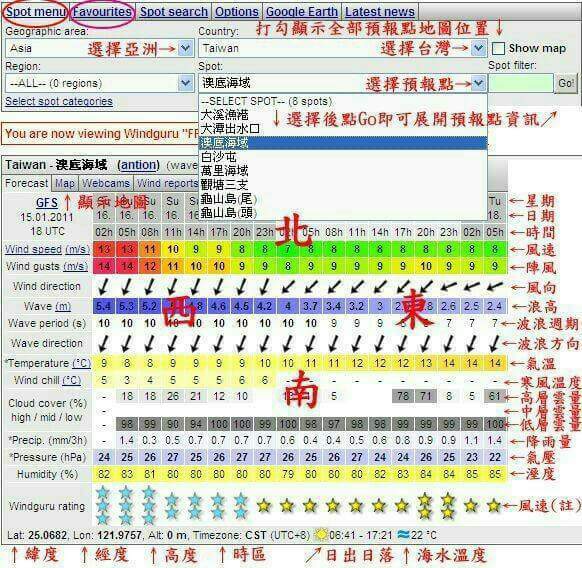Screen dimensions: 582x568
Task: Select 白沙屯 from the spot list
Action: (343, 157)
